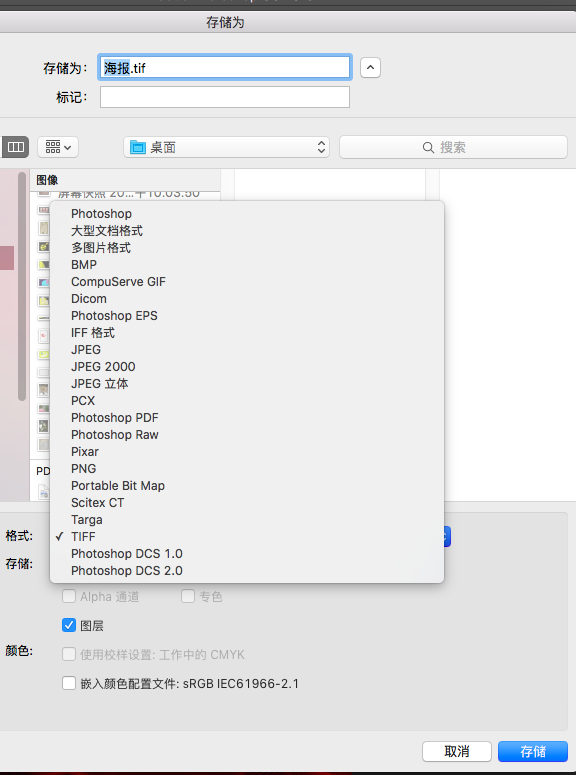Click the magnifier icon in search box
576x775 pixels.
click(428, 147)
